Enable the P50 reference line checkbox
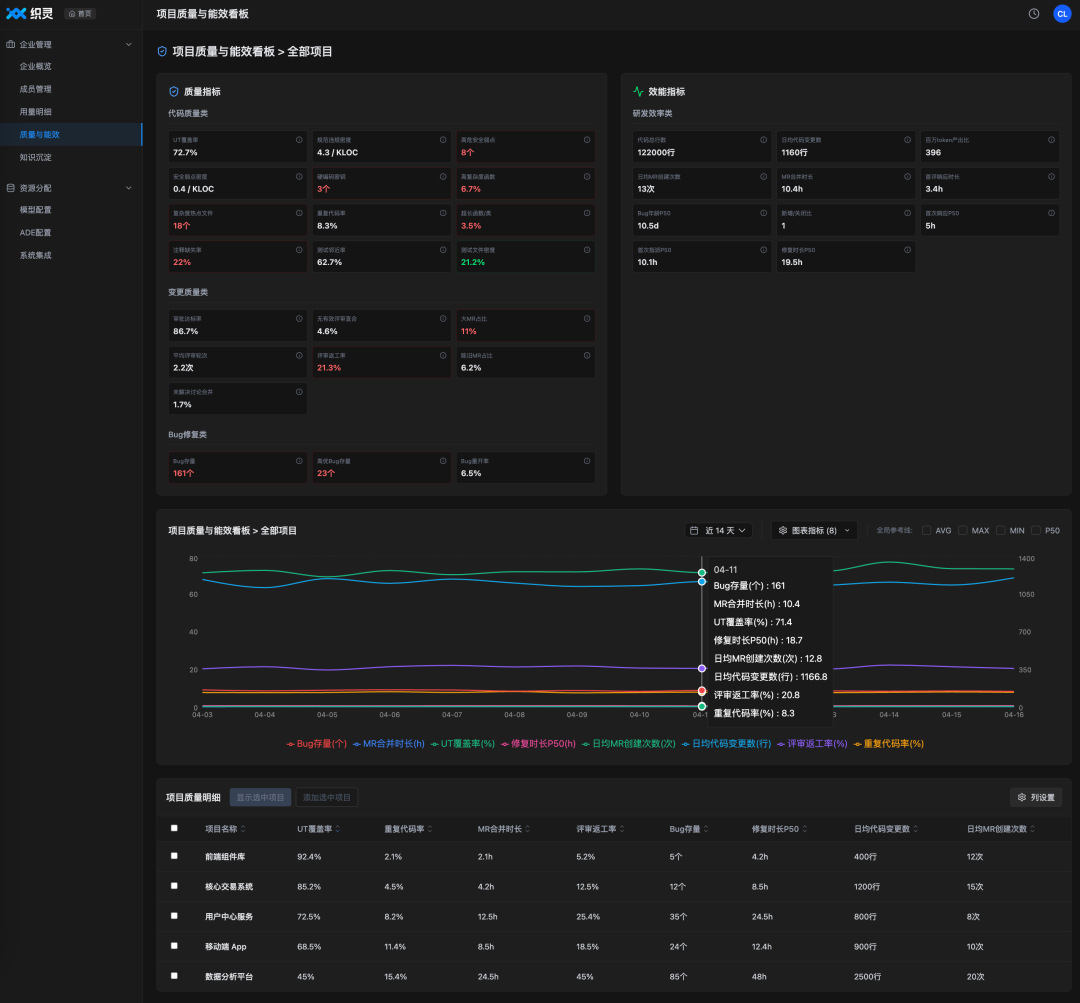 (1036, 530)
